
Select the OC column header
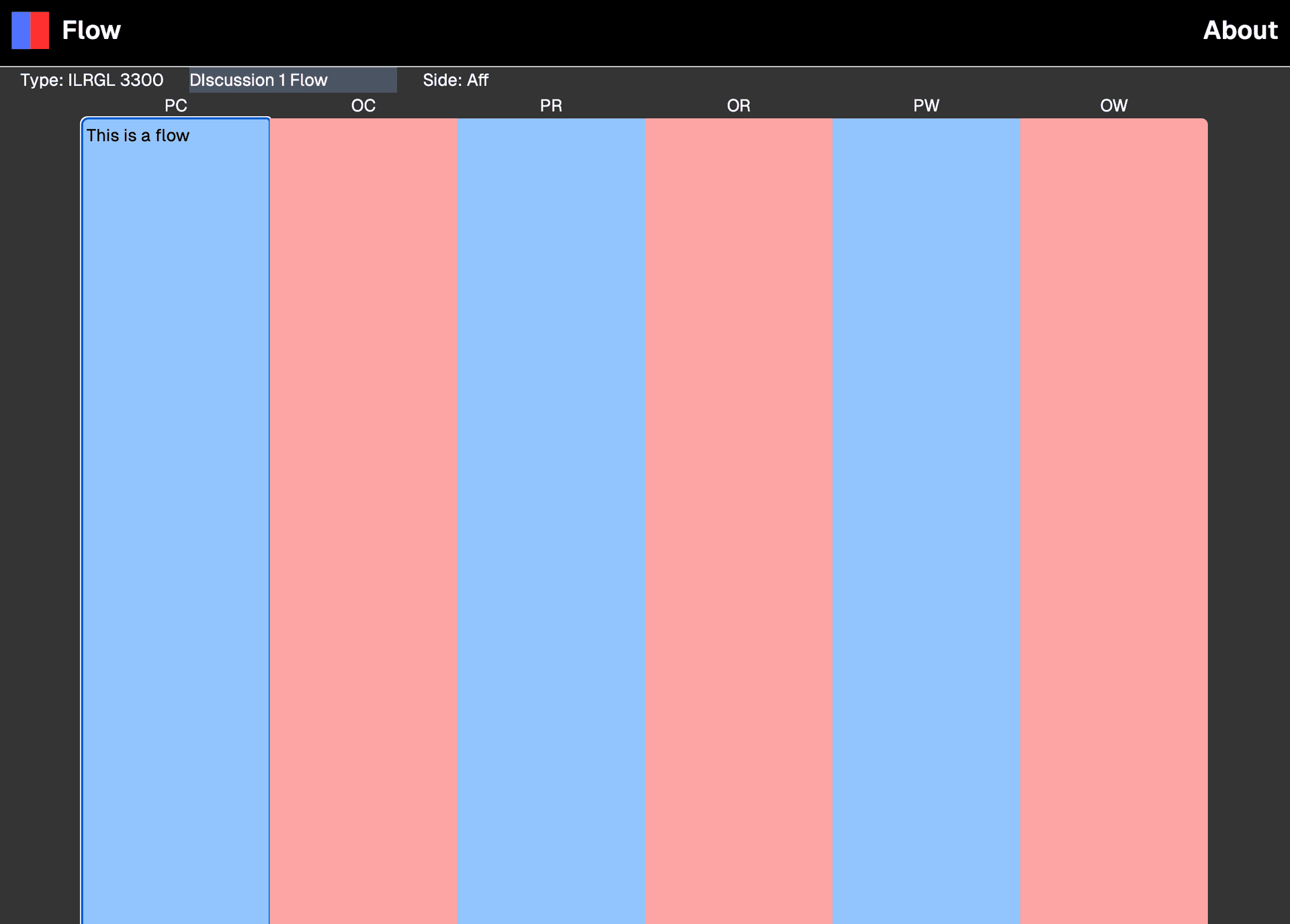click(363, 105)
